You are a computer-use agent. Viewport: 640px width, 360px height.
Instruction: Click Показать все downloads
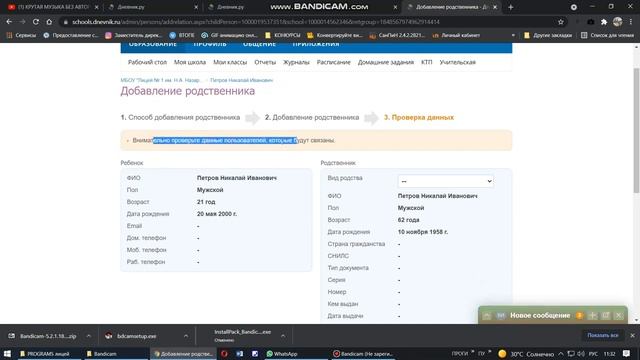(x=603, y=335)
